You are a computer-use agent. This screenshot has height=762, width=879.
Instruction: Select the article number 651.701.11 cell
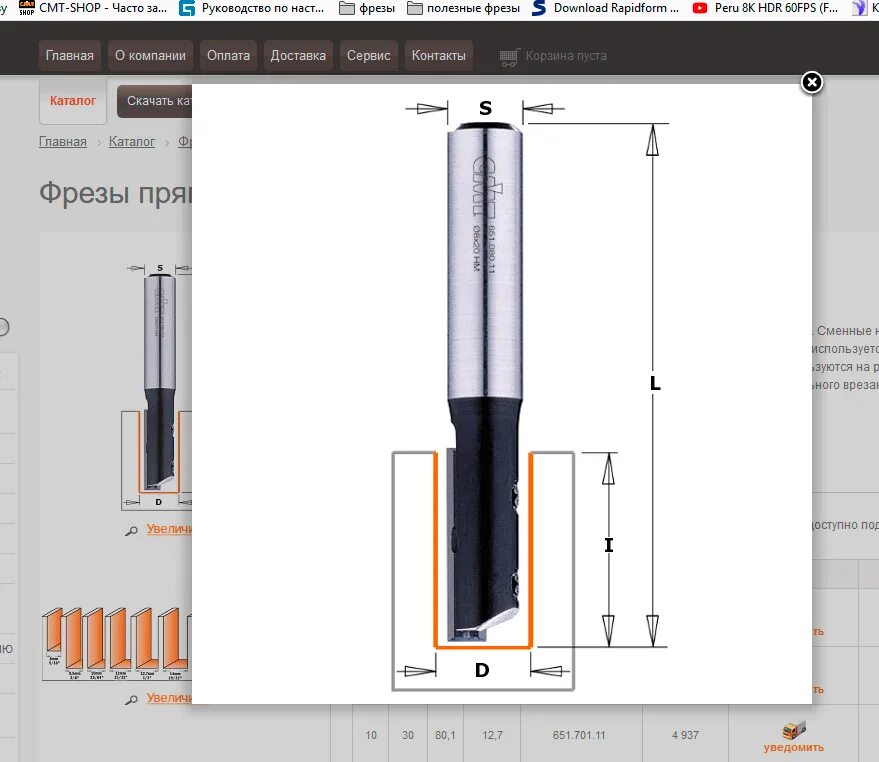(579, 735)
